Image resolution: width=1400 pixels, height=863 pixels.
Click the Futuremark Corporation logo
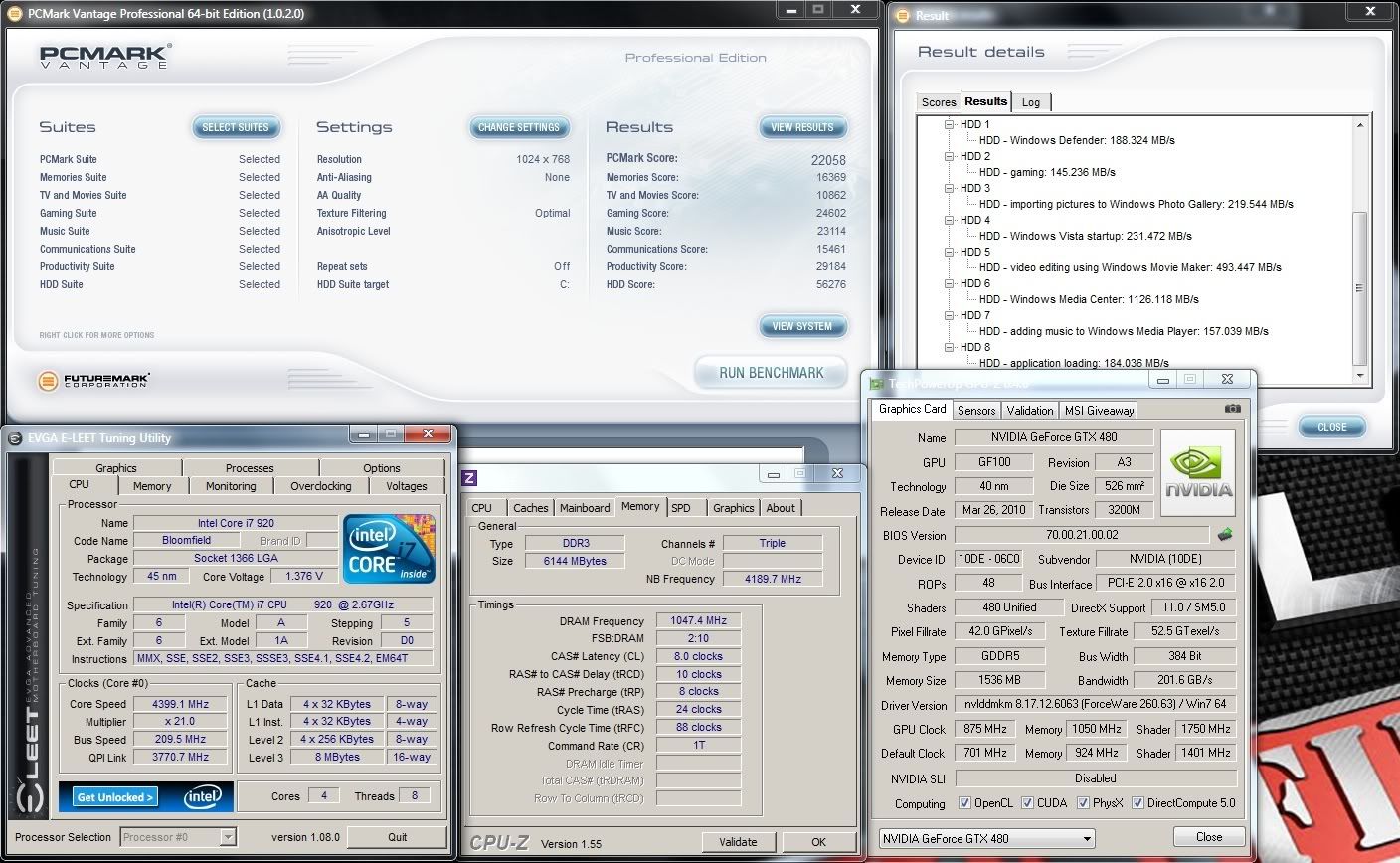pos(94,380)
